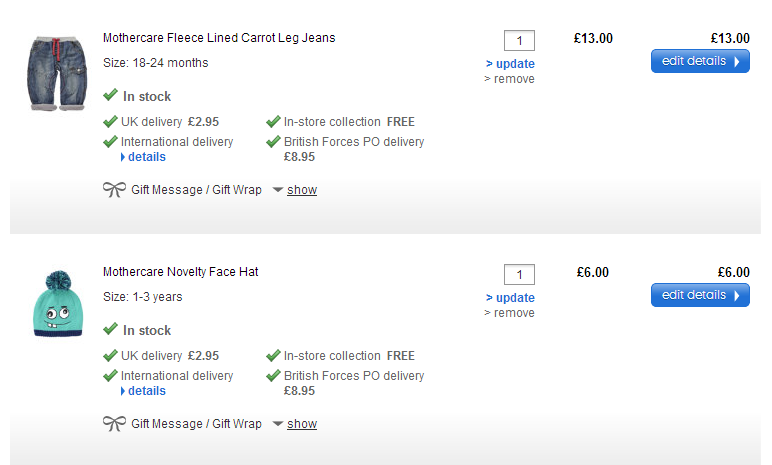Click the hat In-store collection checkmark icon
Viewport: 772px width, 465px height.
click(x=273, y=356)
